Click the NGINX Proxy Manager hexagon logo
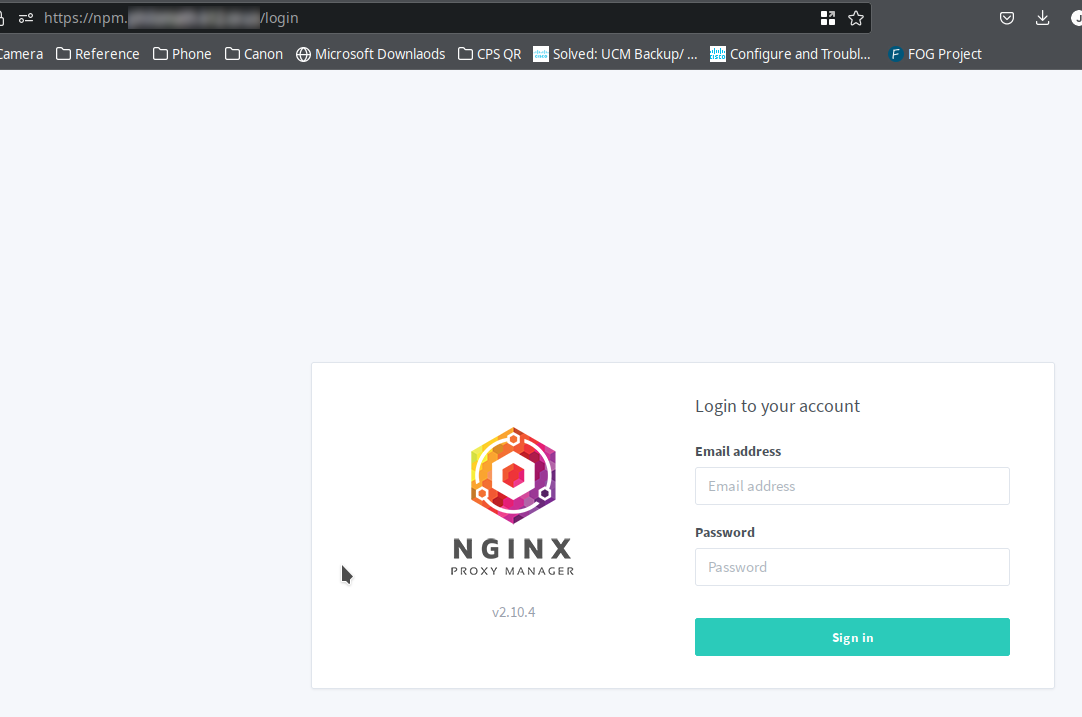This screenshot has width=1082, height=717. coord(513,475)
